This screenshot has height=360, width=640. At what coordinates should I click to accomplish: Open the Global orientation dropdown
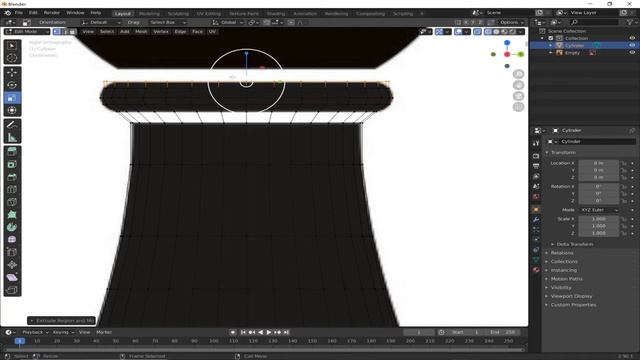(227, 22)
